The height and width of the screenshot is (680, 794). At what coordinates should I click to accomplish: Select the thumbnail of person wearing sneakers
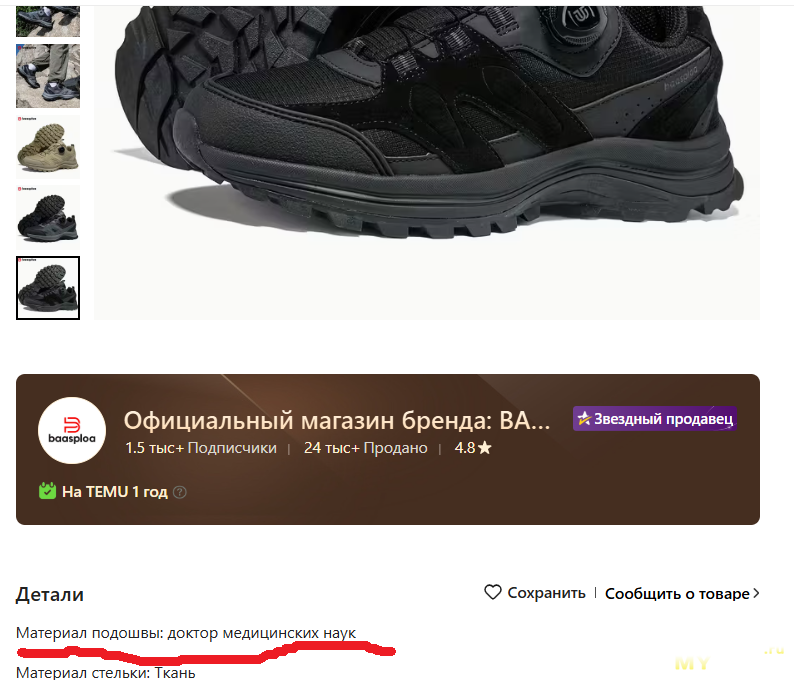48,76
